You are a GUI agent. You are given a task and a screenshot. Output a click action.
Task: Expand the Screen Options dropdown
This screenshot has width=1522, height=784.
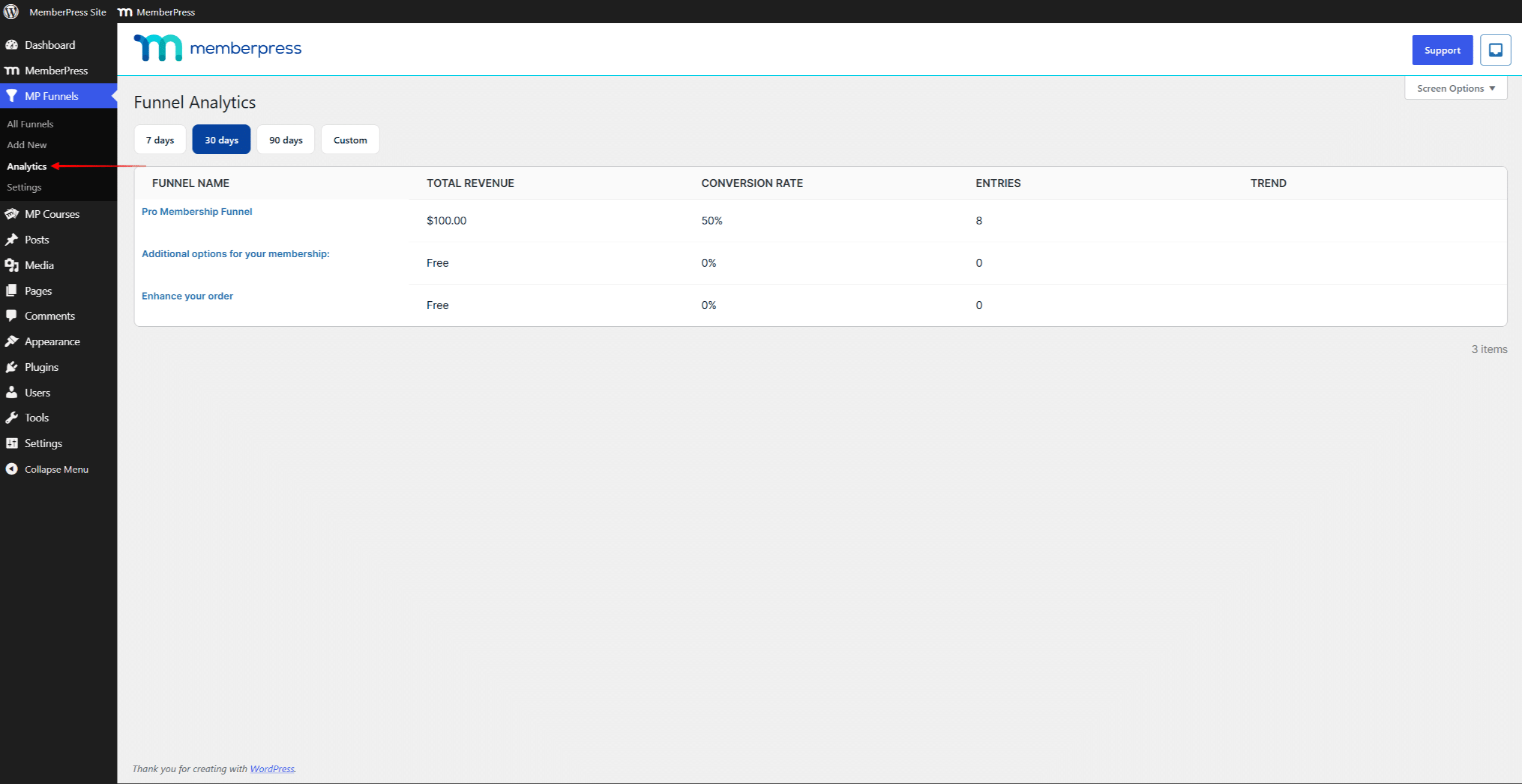(x=1456, y=88)
